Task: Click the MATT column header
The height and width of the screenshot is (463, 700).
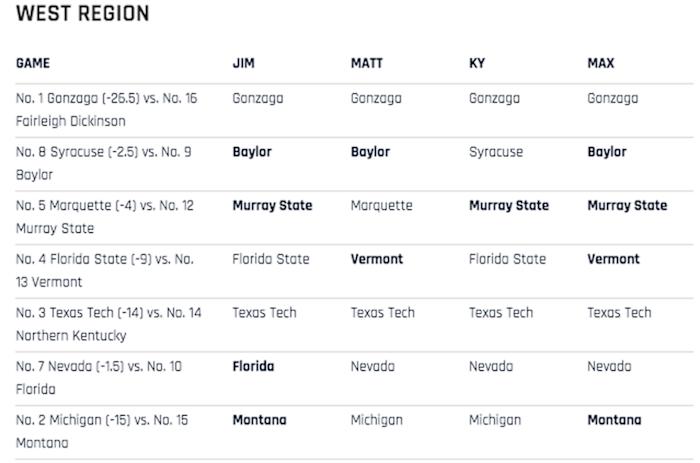Action: pos(366,63)
